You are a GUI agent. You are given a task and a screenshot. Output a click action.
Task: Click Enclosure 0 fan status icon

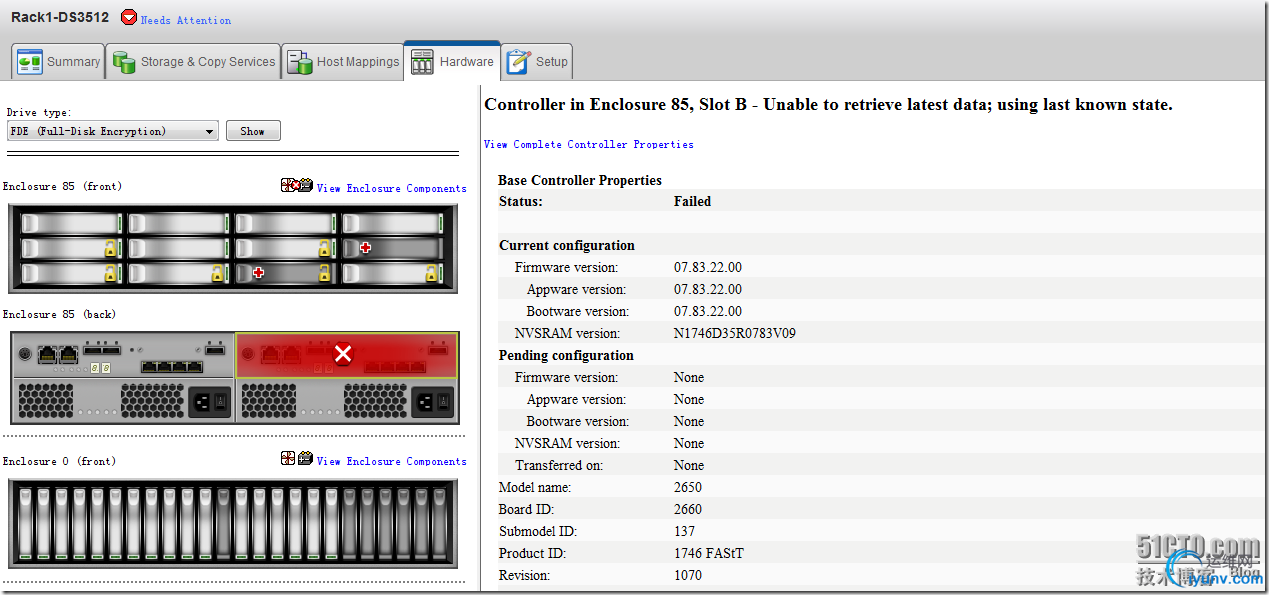(x=288, y=458)
